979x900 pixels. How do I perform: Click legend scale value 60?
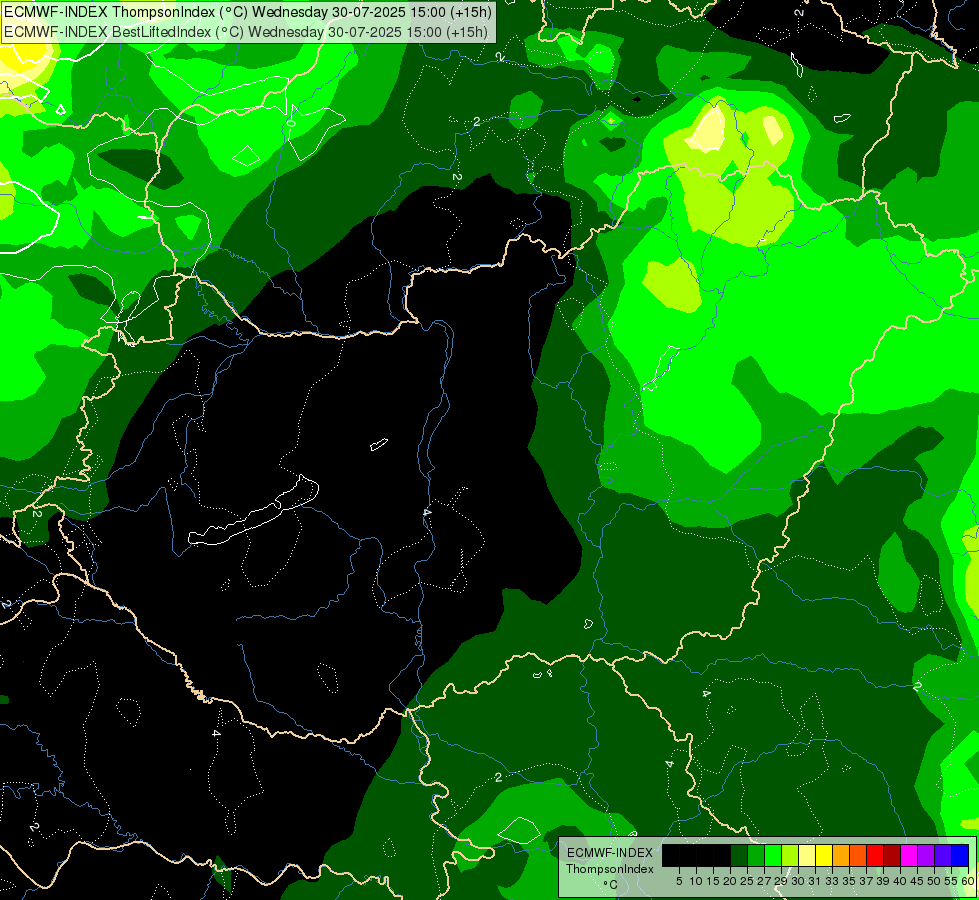pos(967,881)
